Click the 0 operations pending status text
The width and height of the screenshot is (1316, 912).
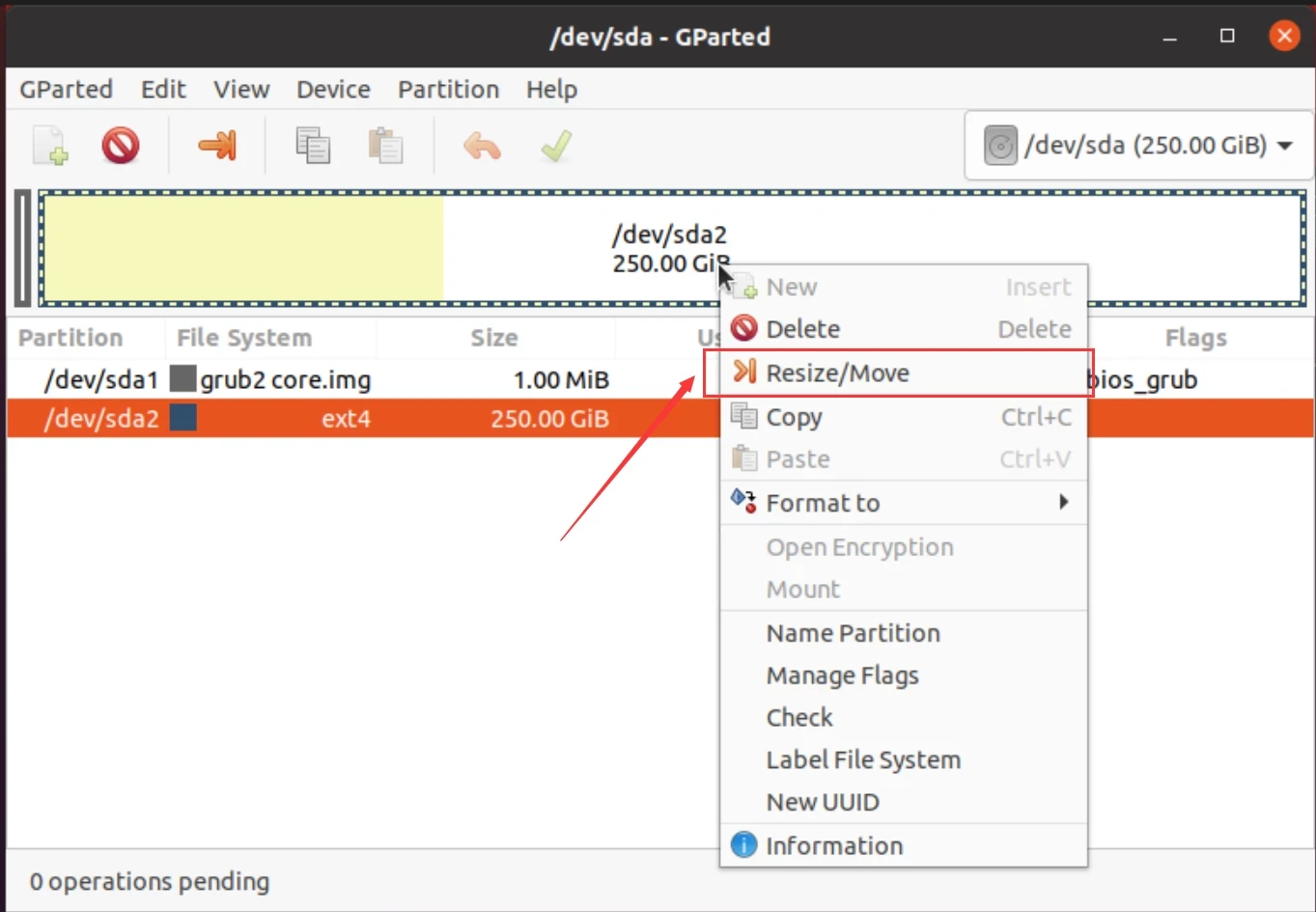tap(150, 881)
